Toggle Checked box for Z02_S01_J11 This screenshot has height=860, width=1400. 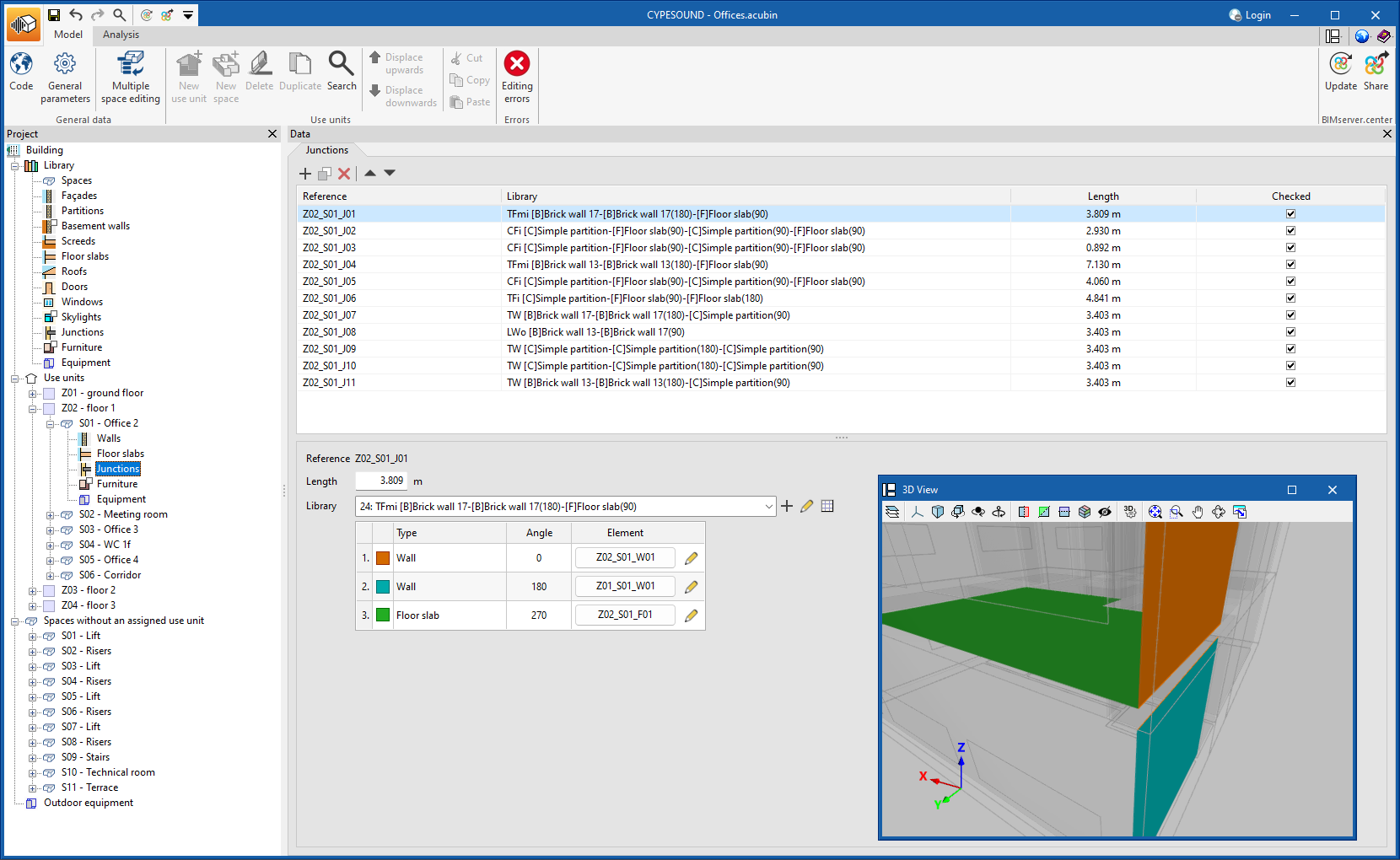1290,383
